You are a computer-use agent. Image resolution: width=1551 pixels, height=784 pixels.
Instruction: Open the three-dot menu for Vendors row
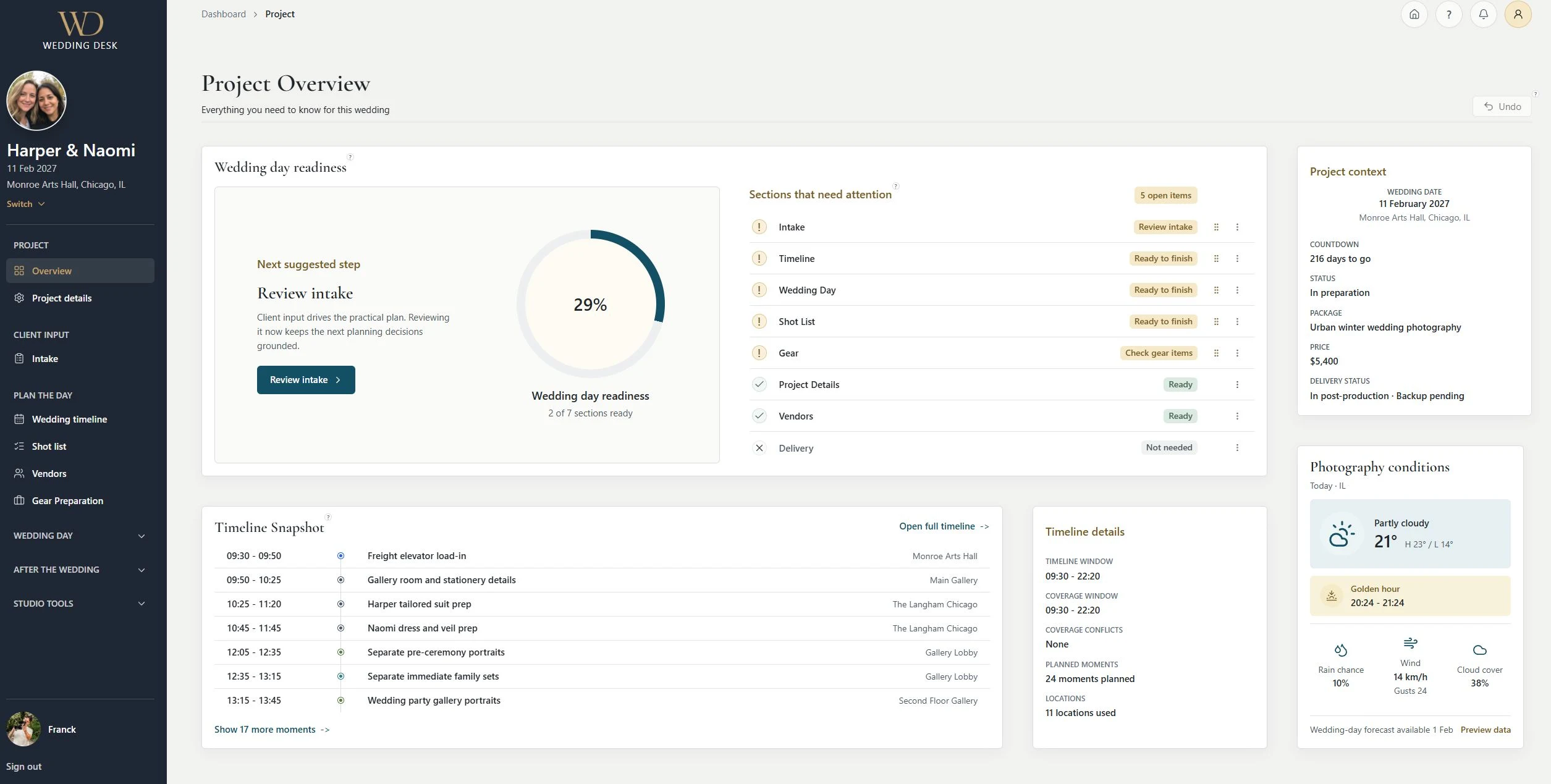tap(1237, 416)
